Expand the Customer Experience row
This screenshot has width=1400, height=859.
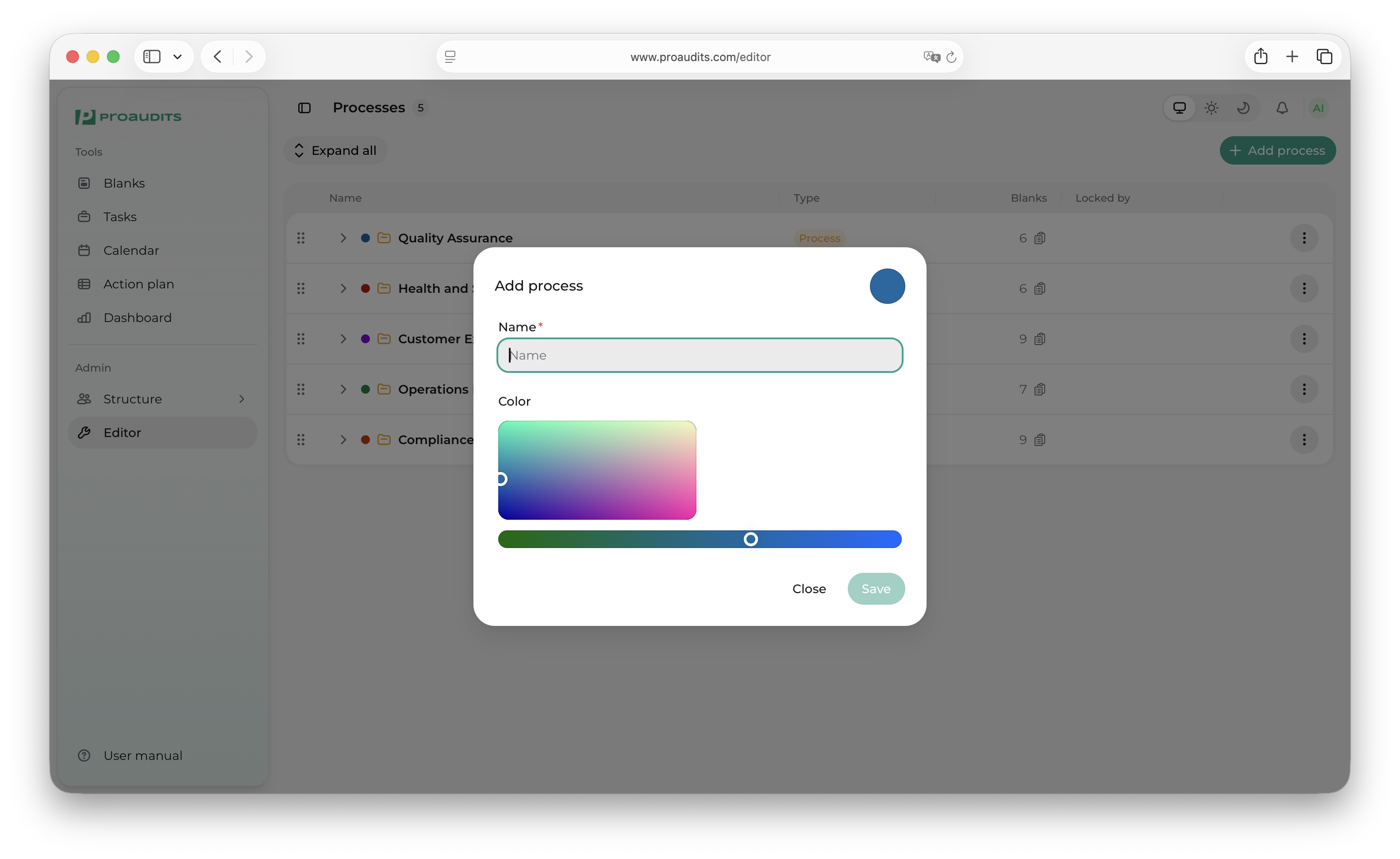pyautogui.click(x=343, y=339)
